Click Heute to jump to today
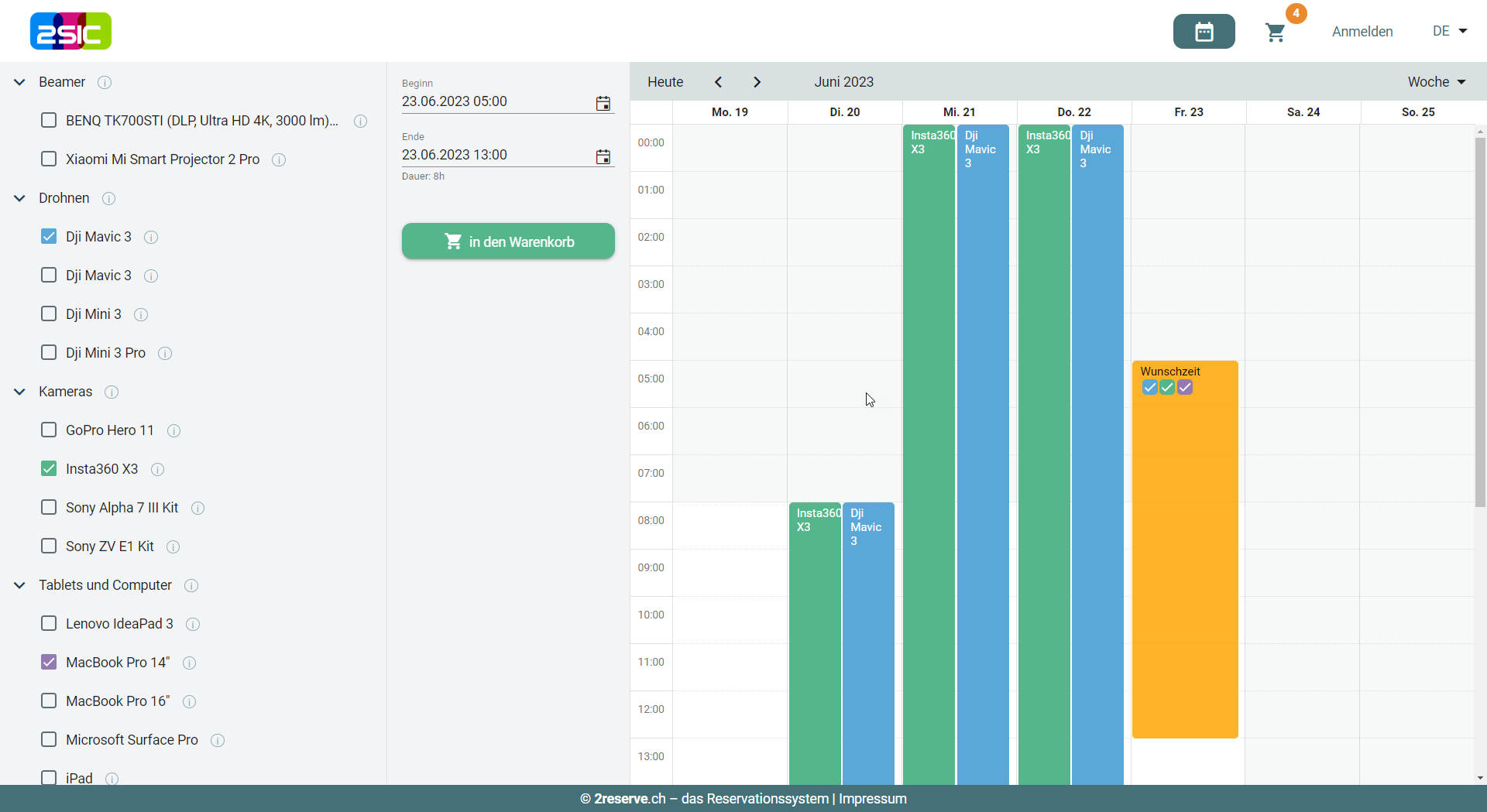The width and height of the screenshot is (1487, 812). pos(665,82)
